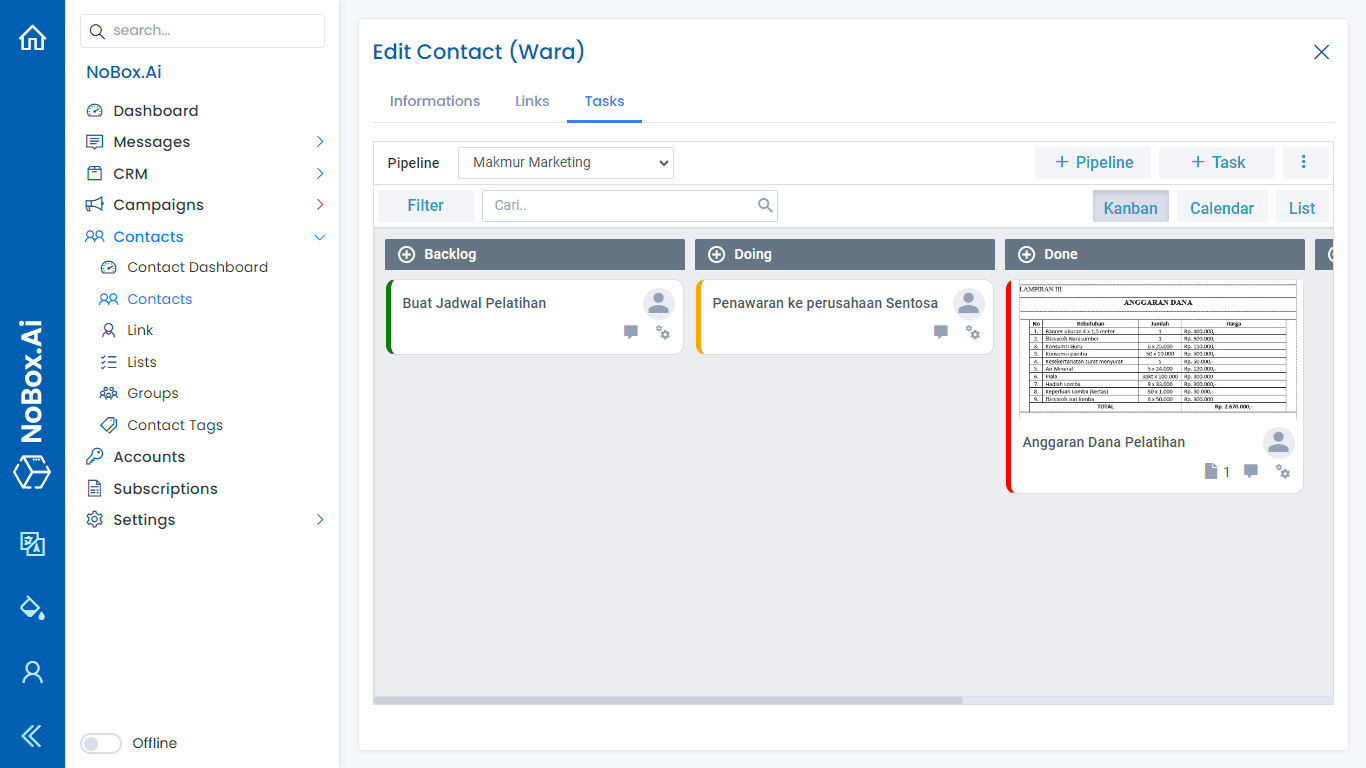This screenshot has height=768, width=1366.
Task: Collapse the Contacts section in sidebar
Action: pos(319,237)
